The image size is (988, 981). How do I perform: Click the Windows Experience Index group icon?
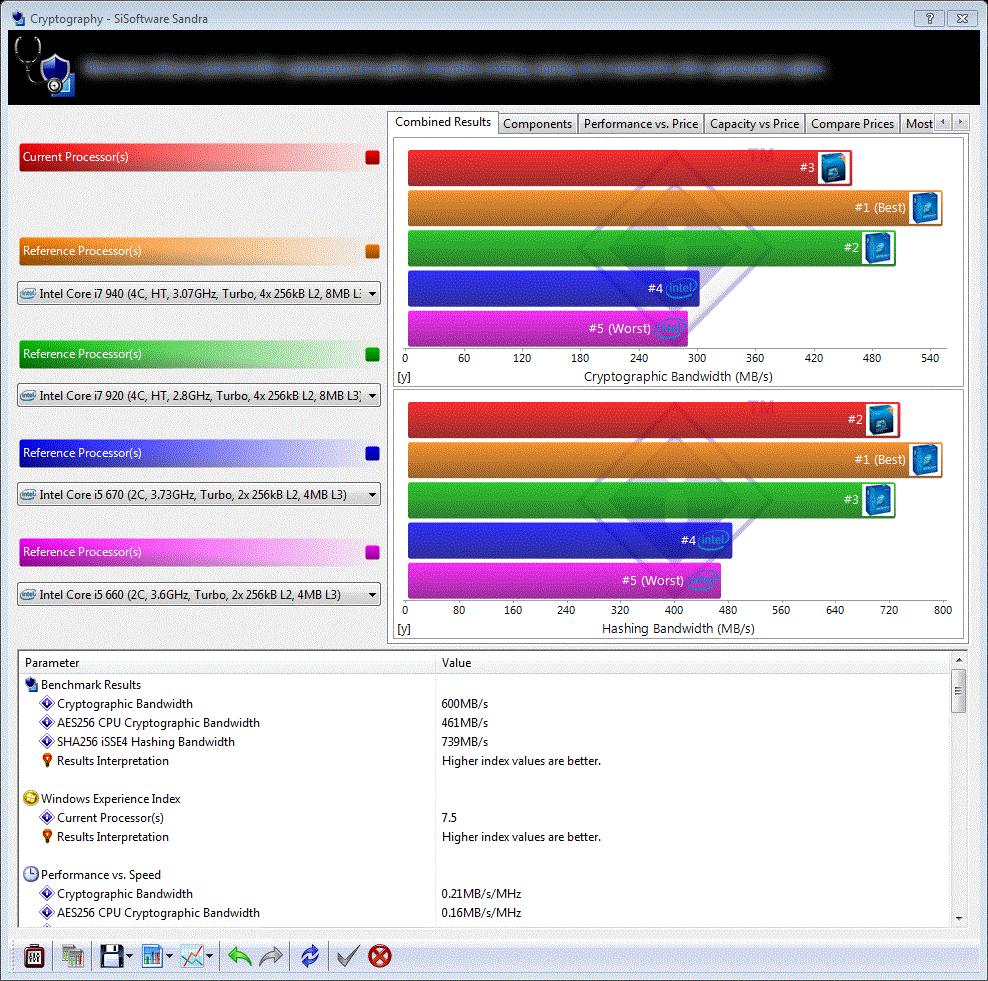tap(31, 798)
